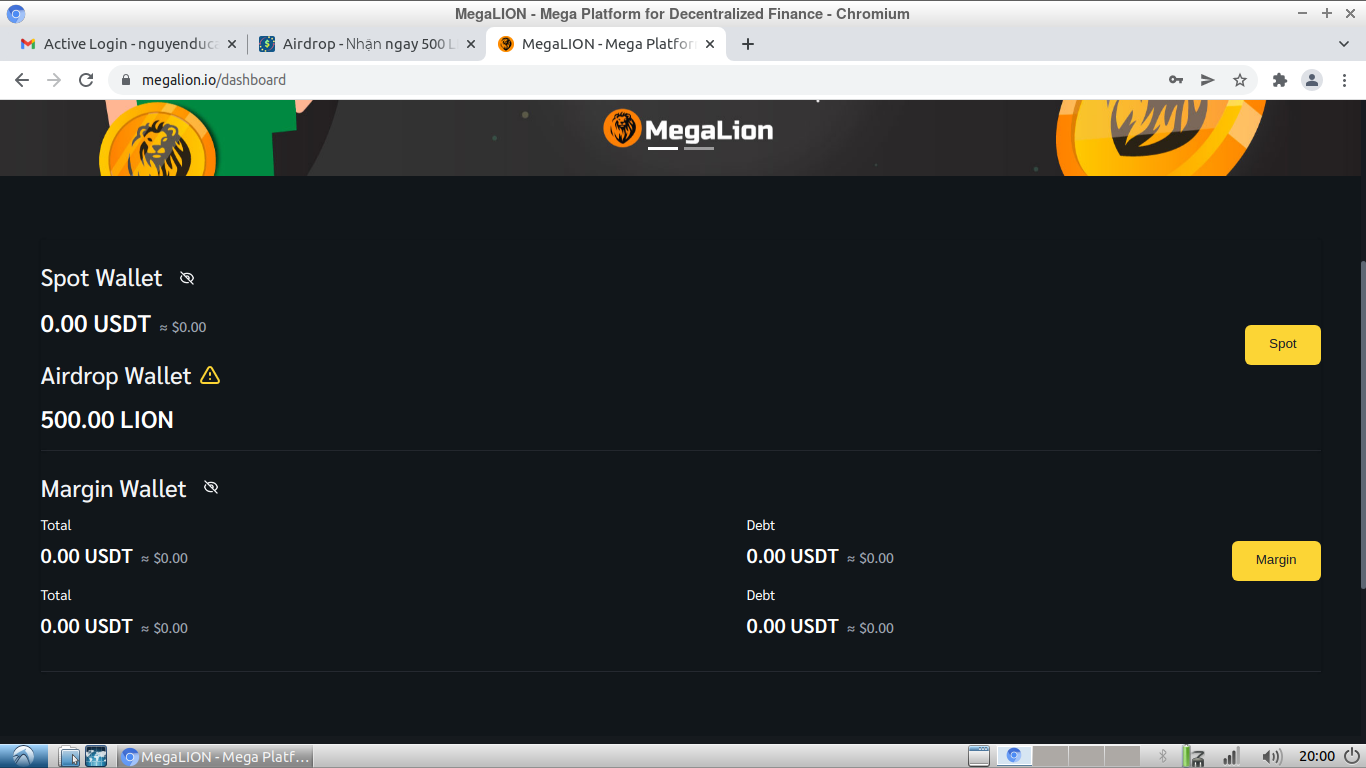This screenshot has width=1366, height=768.
Task: Open the Chromium window menu icon in title bar
Action: pos(15,14)
